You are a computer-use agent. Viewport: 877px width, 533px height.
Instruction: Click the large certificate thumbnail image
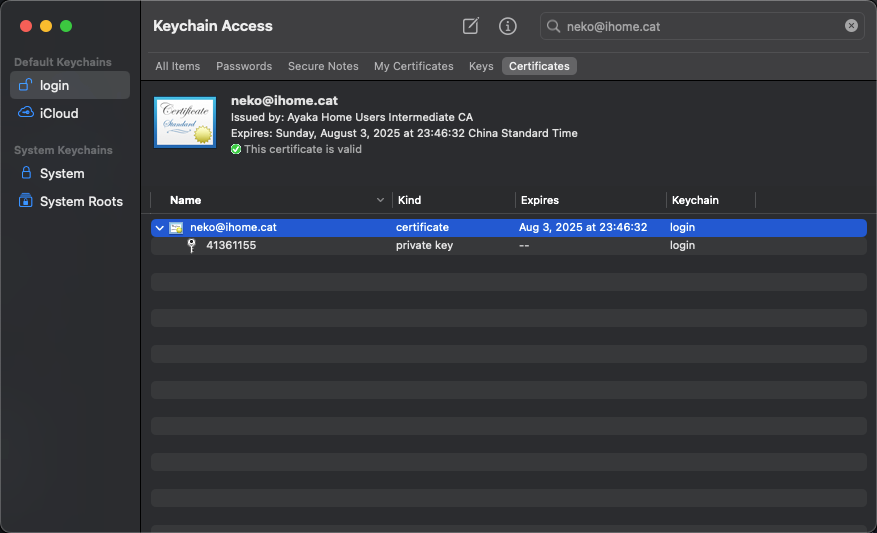(x=185, y=122)
